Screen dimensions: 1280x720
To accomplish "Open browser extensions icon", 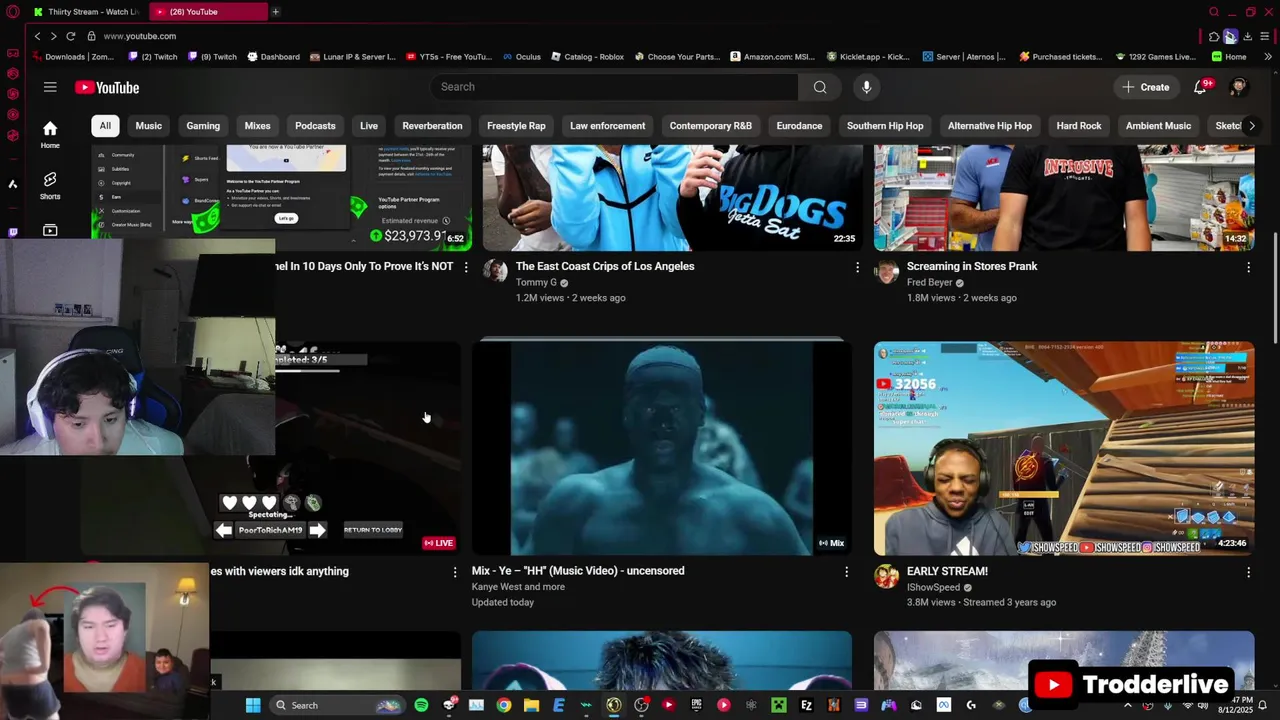I will coord(1214,36).
